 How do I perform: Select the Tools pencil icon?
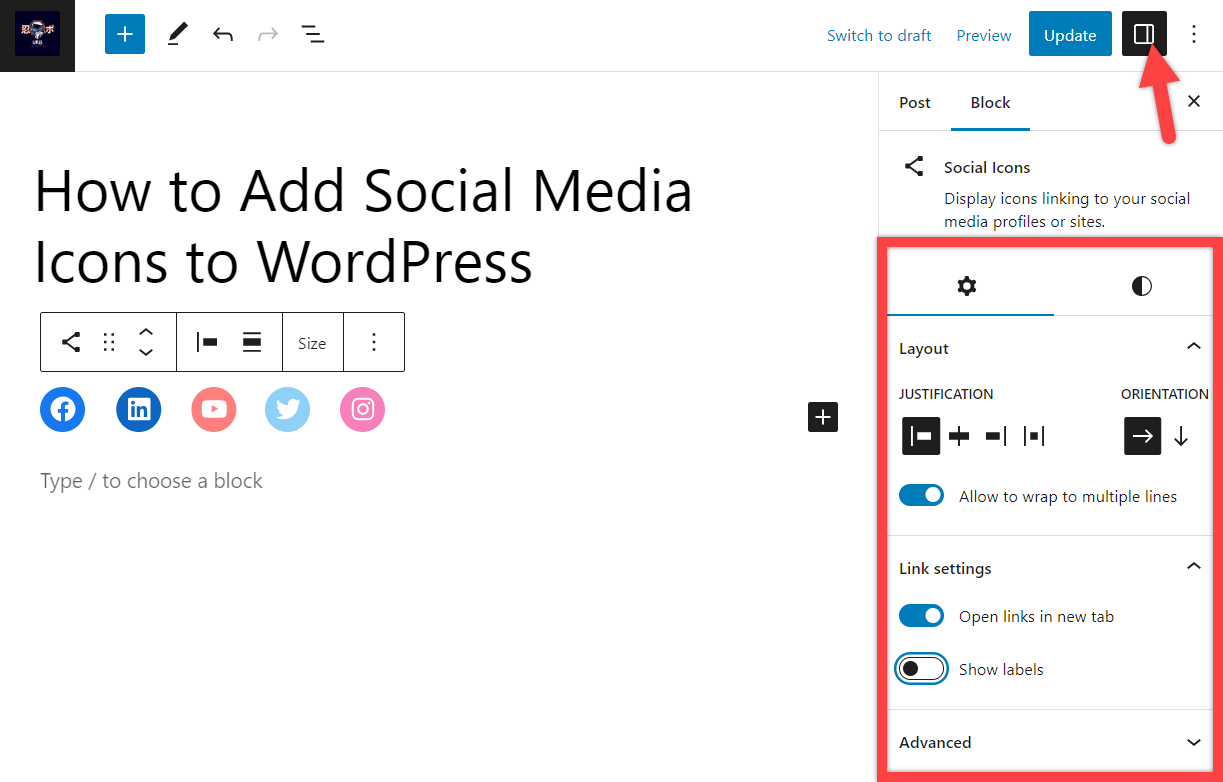coord(177,35)
